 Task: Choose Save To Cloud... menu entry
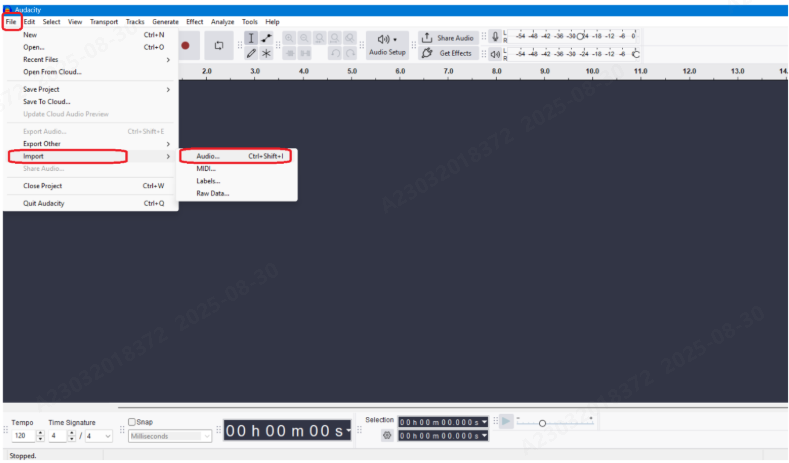click(x=91, y=102)
